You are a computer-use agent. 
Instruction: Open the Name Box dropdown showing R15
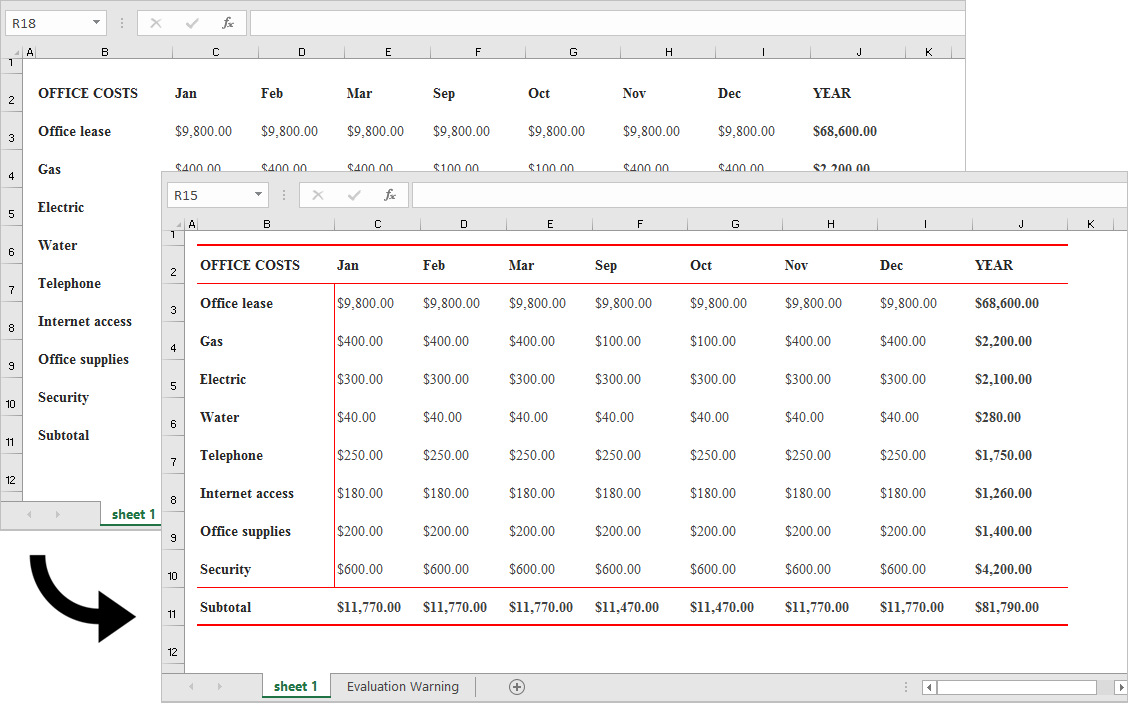[x=257, y=195]
